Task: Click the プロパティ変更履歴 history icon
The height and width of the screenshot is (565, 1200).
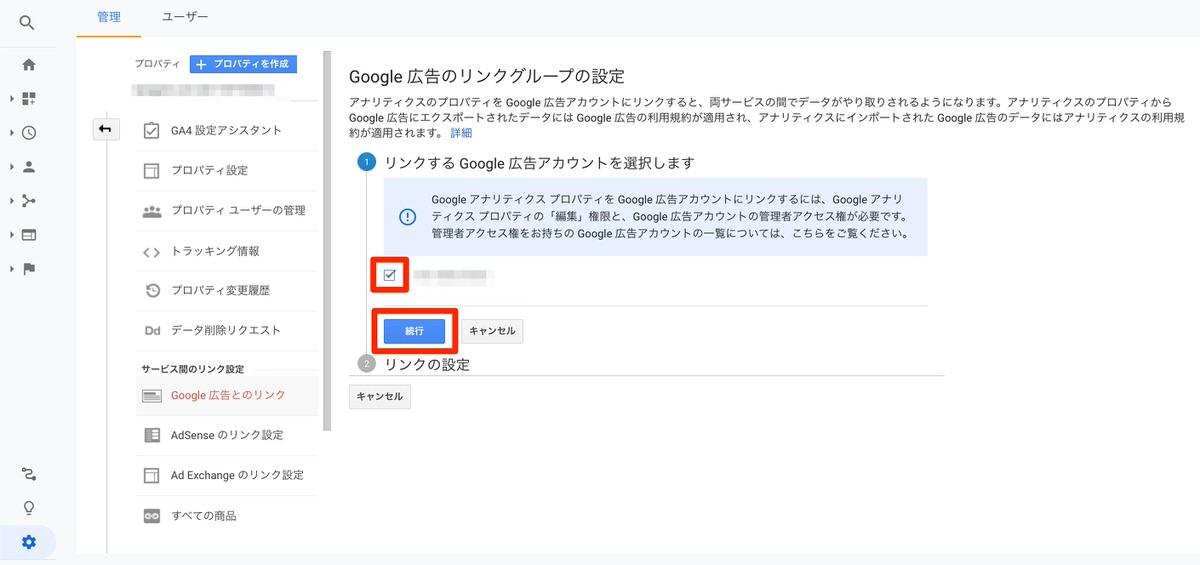Action: (x=152, y=291)
